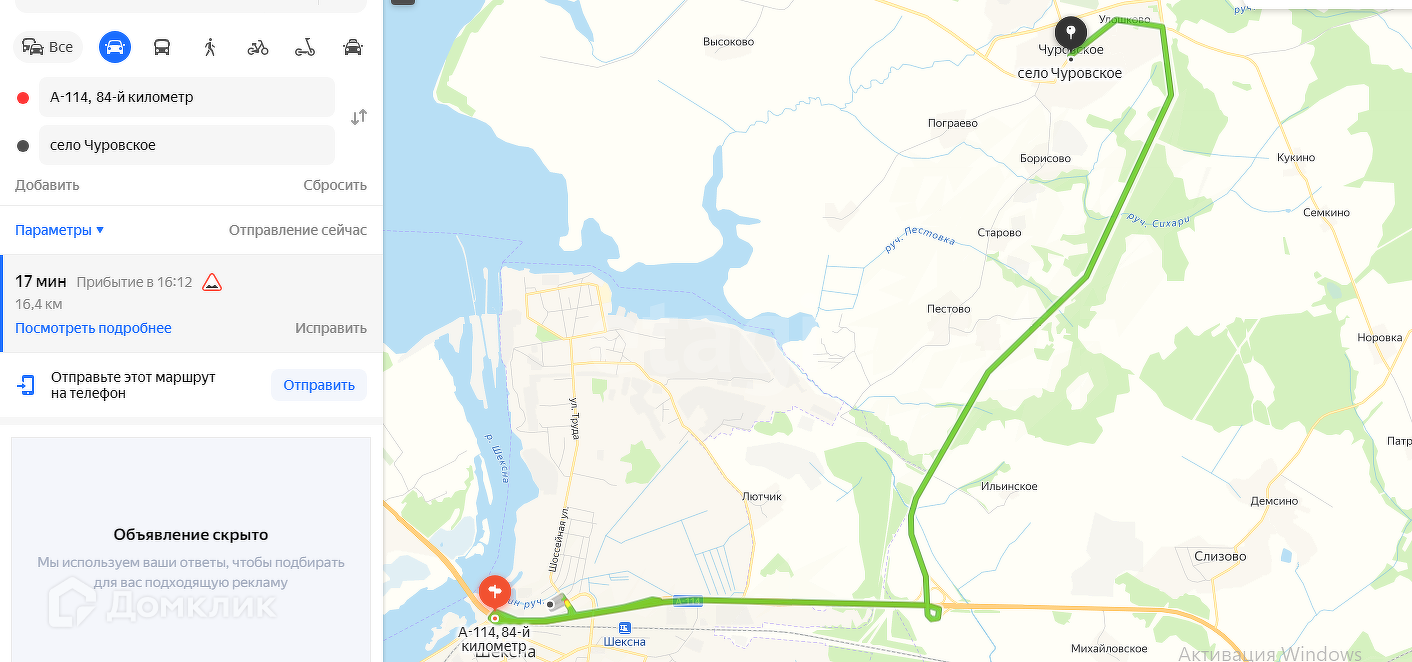Select the car transport mode icon

pyautogui.click(x=115, y=47)
